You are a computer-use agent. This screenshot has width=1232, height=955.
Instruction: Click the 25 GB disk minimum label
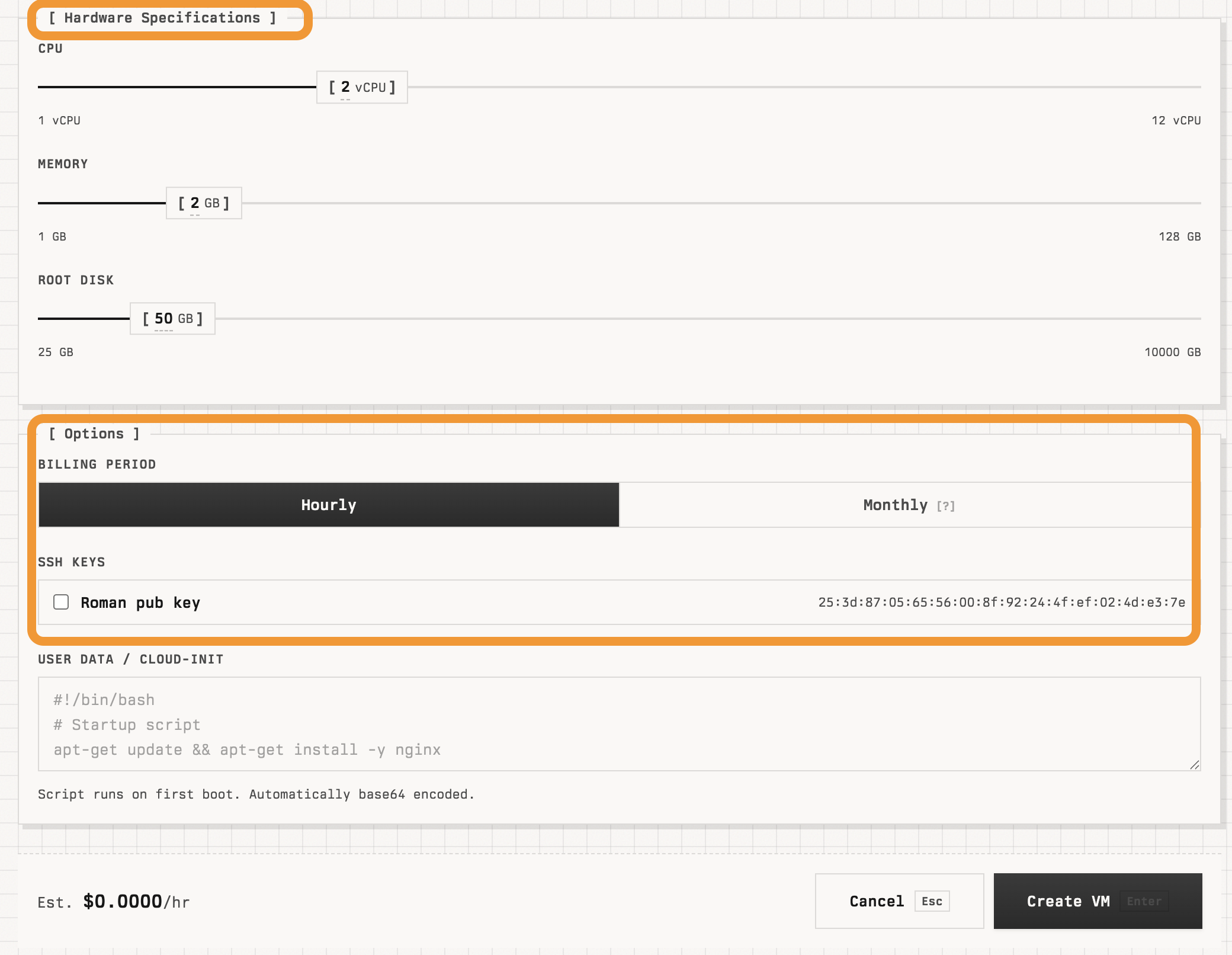click(x=56, y=352)
